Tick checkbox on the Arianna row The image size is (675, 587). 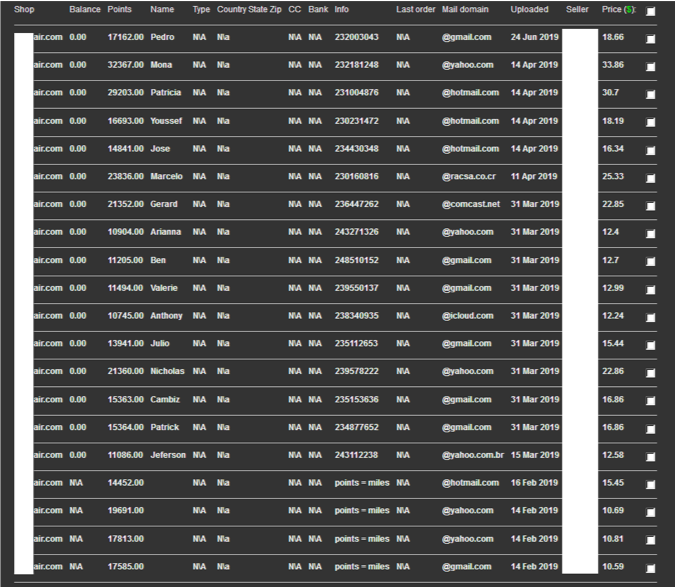pos(651,234)
